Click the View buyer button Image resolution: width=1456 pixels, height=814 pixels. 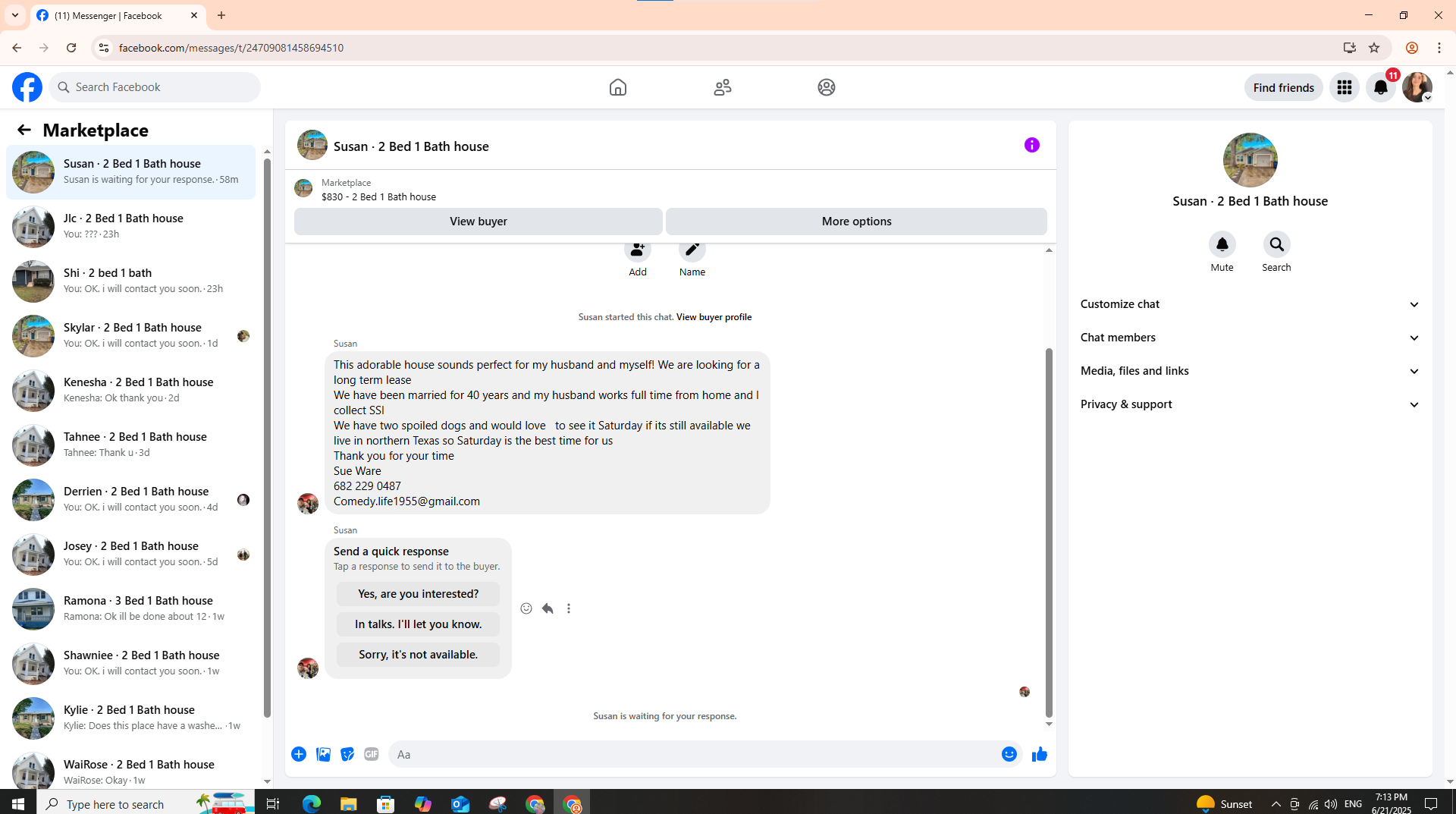coord(479,222)
